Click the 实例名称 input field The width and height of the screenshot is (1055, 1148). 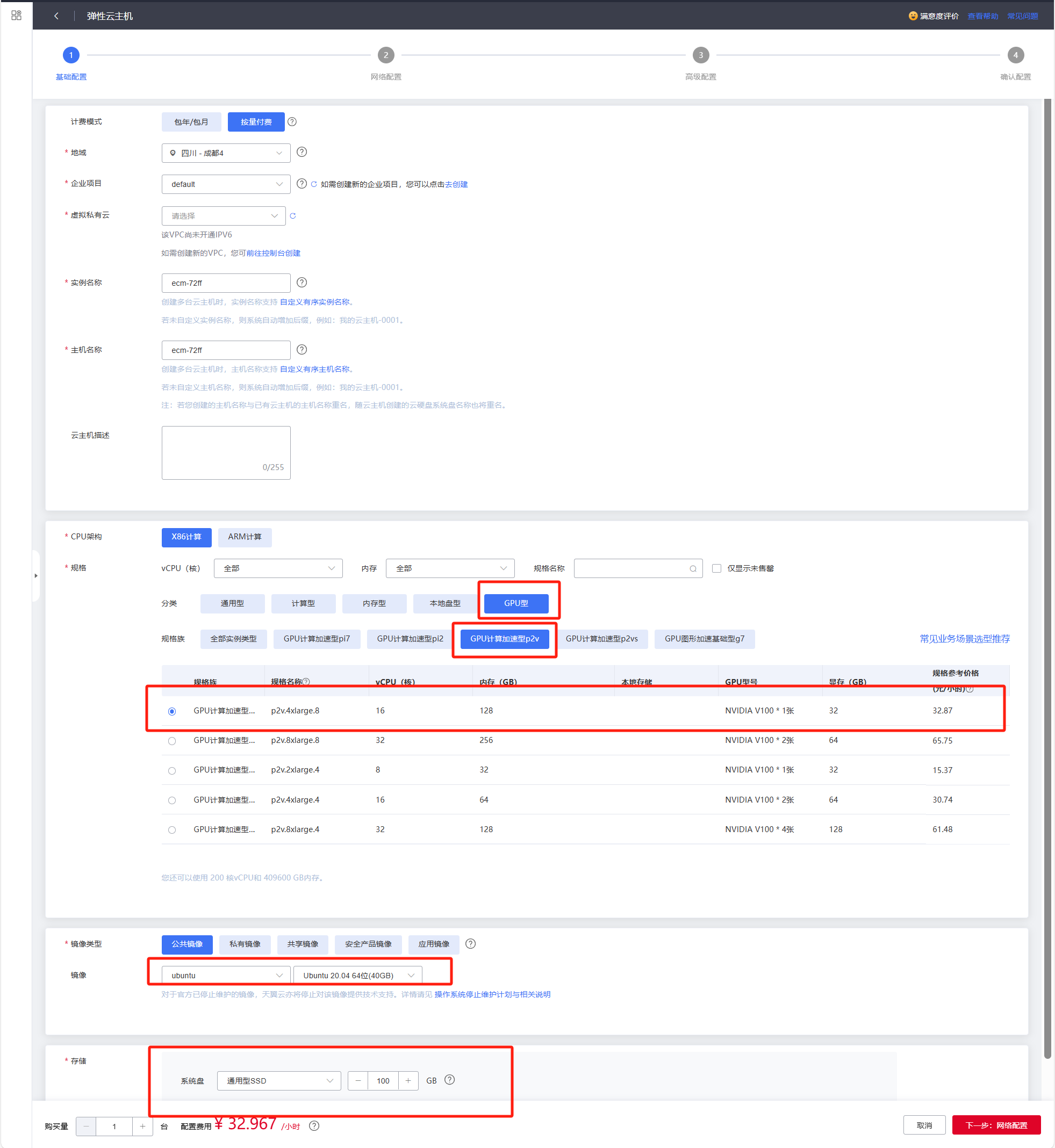(x=226, y=283)
